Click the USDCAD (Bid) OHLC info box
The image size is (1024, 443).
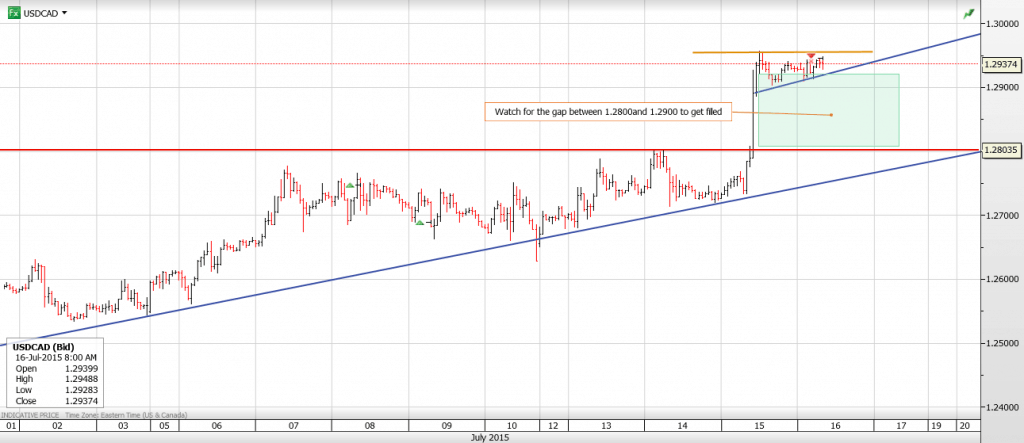[x=56, y=375]
